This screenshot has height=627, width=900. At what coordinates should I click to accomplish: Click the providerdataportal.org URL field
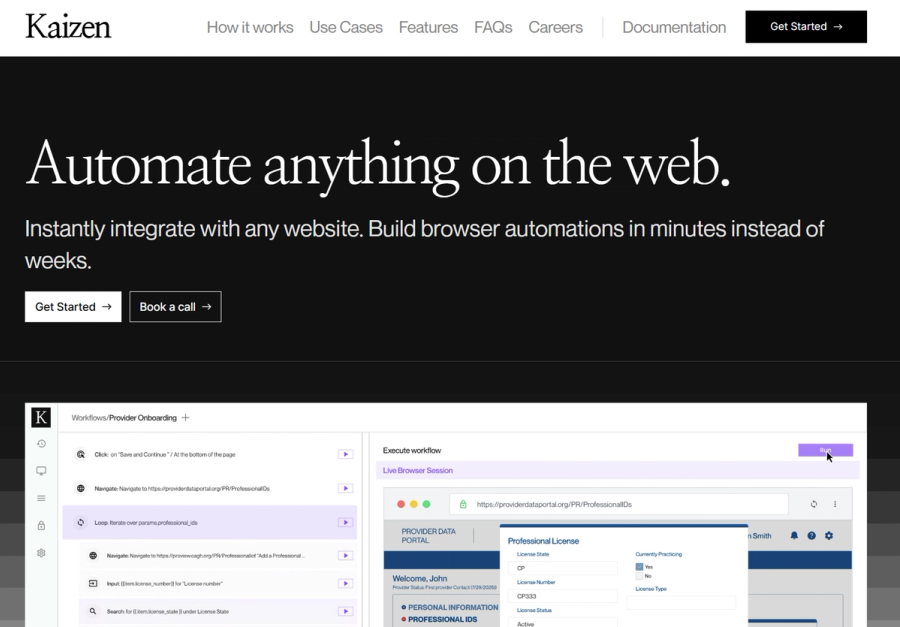[x=618, y=504]
